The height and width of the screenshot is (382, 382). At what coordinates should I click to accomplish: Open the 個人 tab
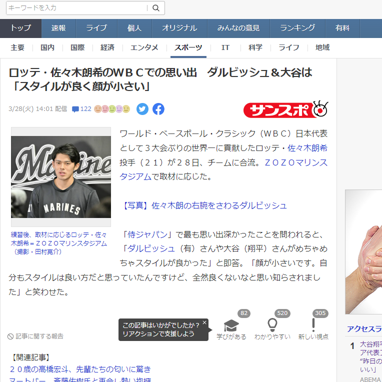pos(134,28)
